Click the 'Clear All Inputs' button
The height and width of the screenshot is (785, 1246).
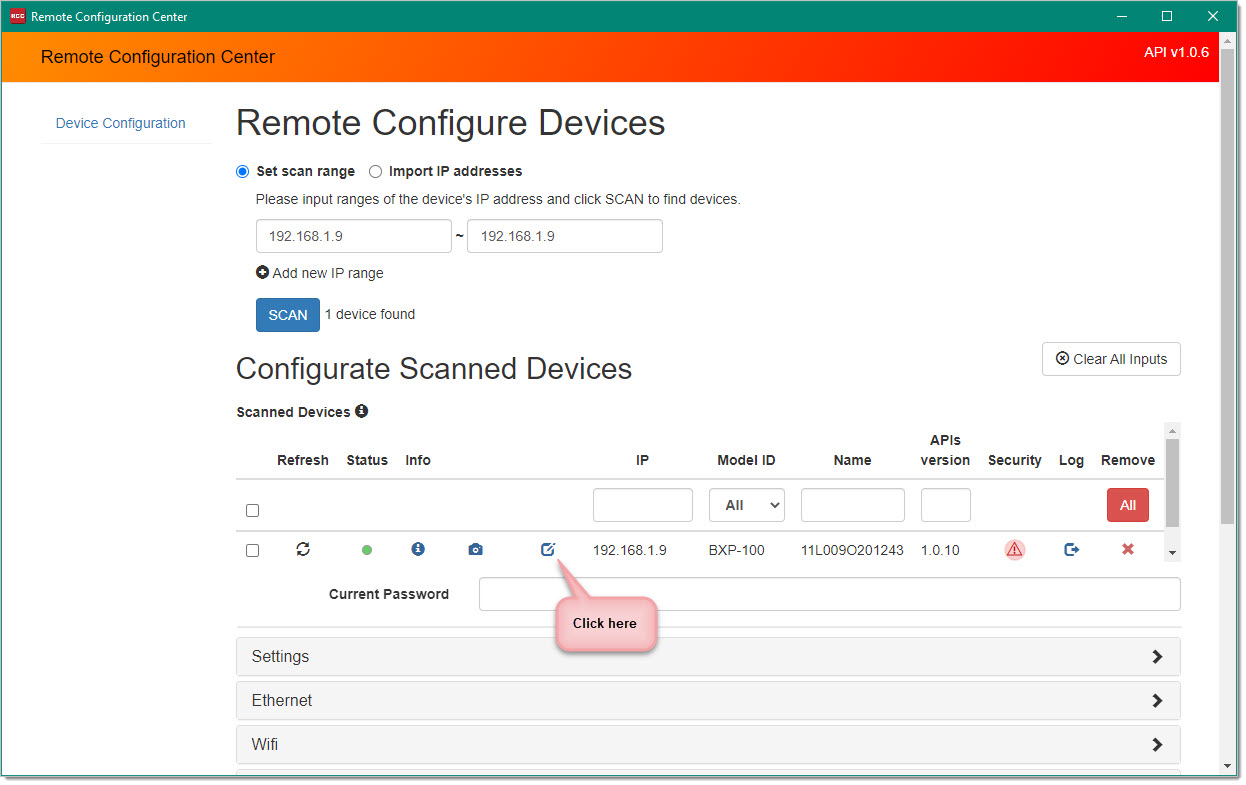[x=1110, y=359]
